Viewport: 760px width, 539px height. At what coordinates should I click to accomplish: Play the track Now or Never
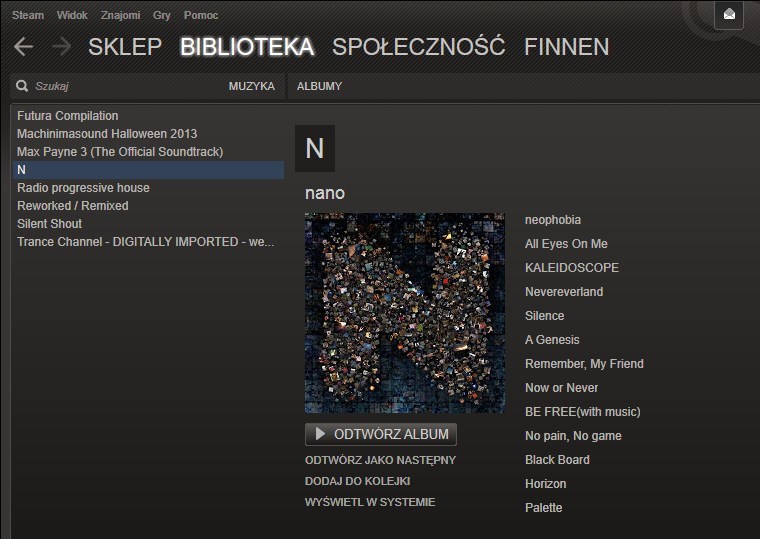point(562,388)
